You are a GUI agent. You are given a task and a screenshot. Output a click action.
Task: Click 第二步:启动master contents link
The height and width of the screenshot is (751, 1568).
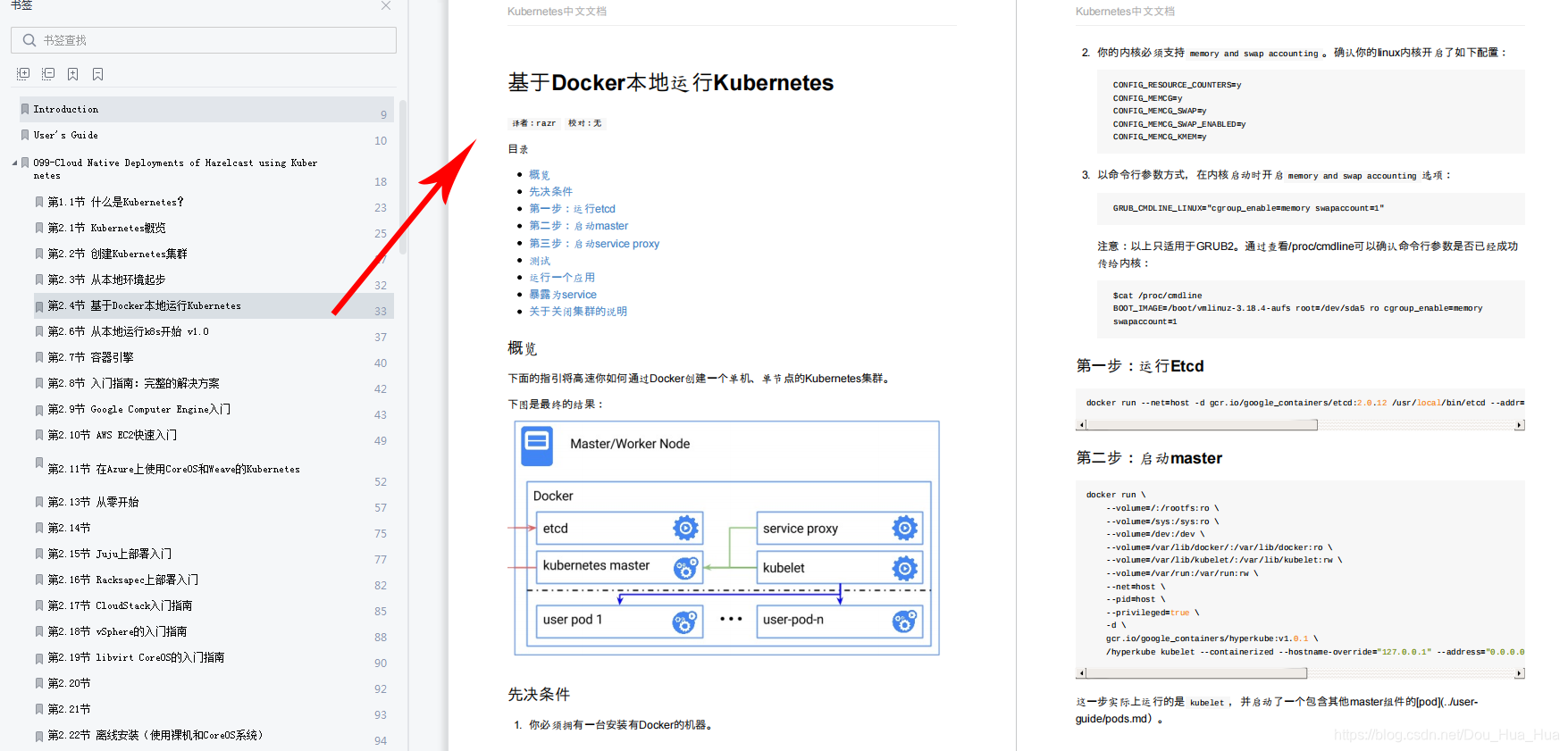(579, 226)
